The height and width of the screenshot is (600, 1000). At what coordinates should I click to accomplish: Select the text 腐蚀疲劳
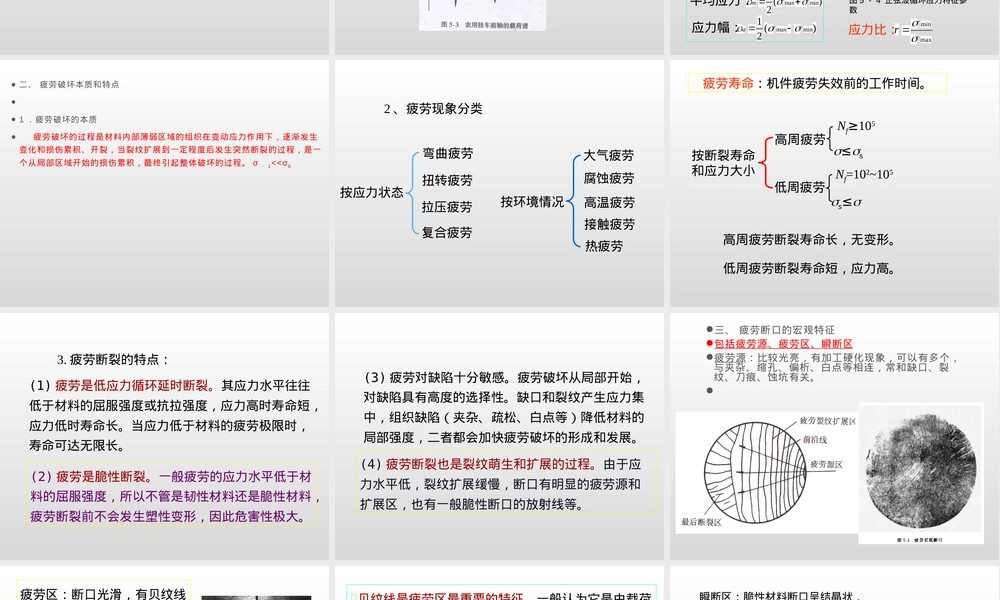pyautogui.click(x=609, y=179)
